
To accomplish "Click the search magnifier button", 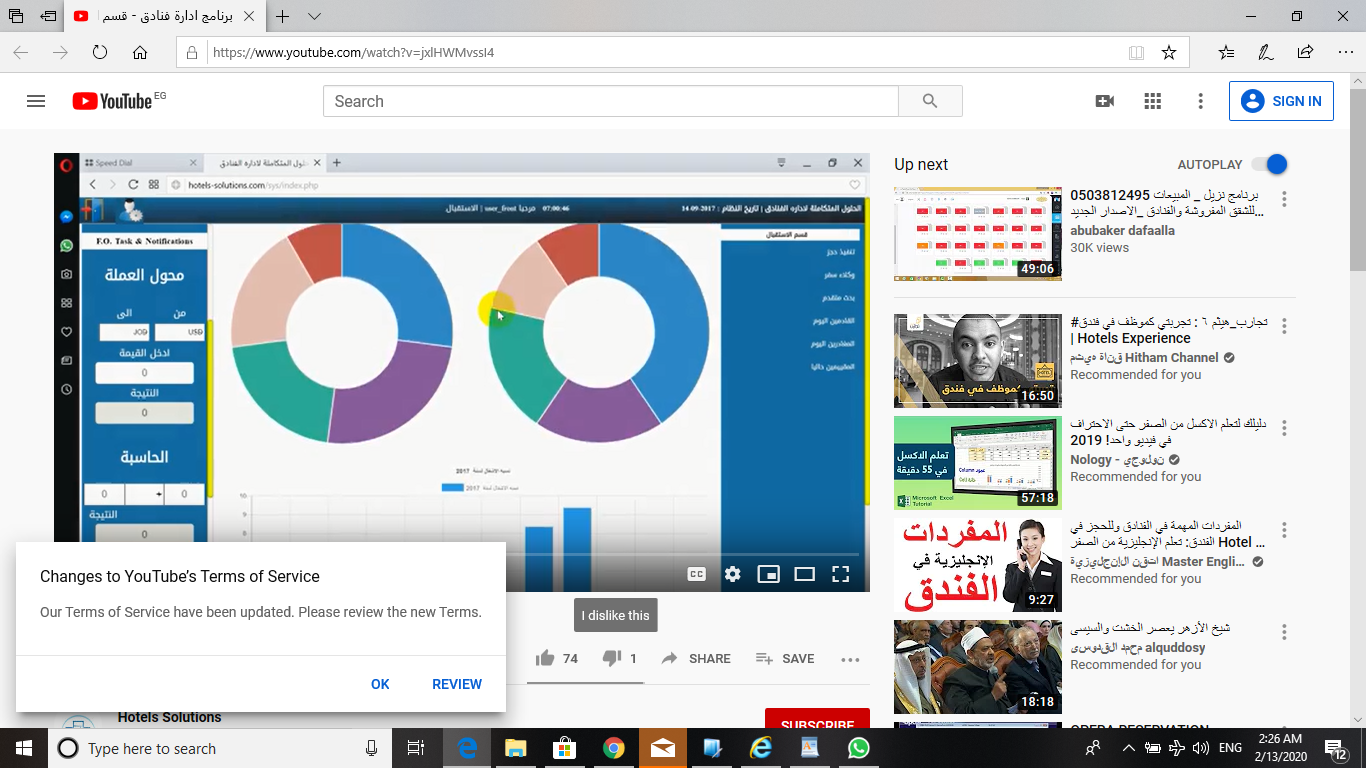I will [x=930, y=101].
